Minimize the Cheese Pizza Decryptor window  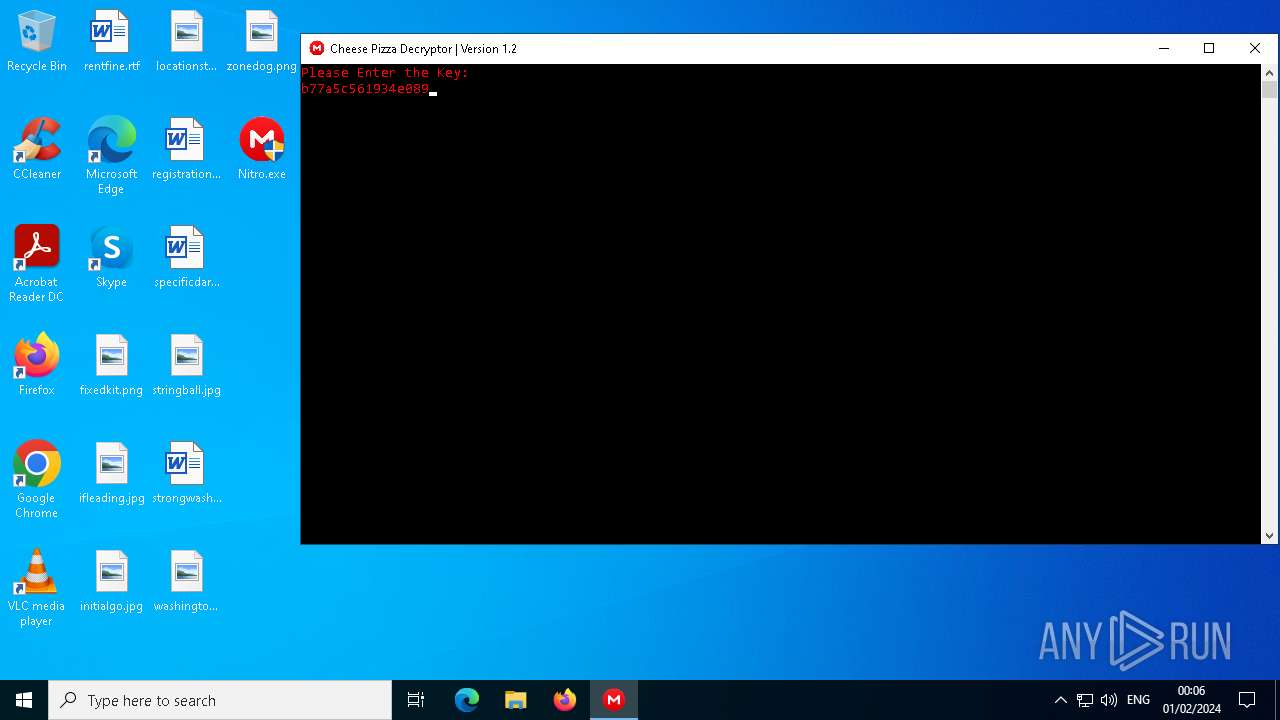click(x=1164, y=48)
